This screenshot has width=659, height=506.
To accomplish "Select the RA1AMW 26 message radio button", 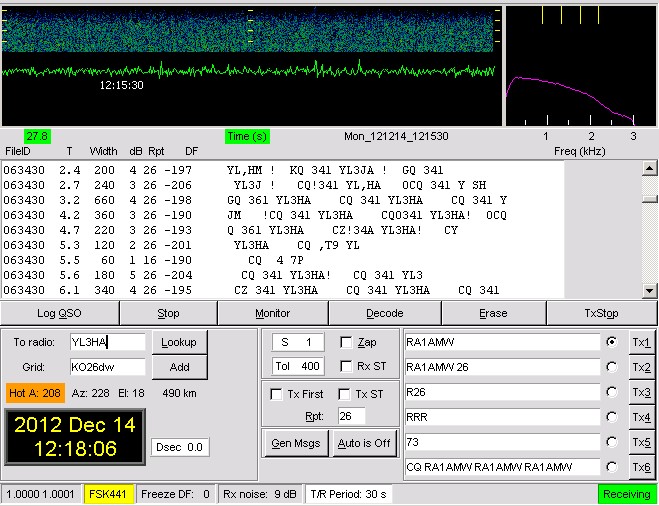I will pyautogui.click(x=612, y=367).
